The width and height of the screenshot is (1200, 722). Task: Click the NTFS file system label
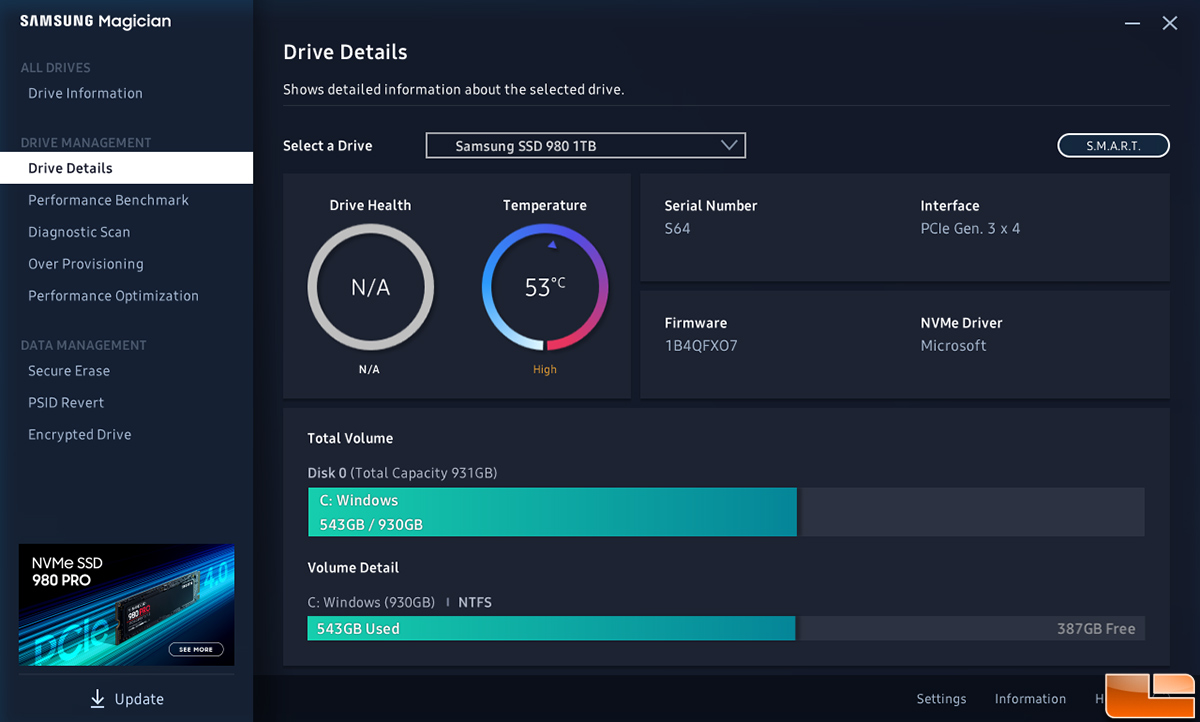pyautogui.click(x=475, y=603)
